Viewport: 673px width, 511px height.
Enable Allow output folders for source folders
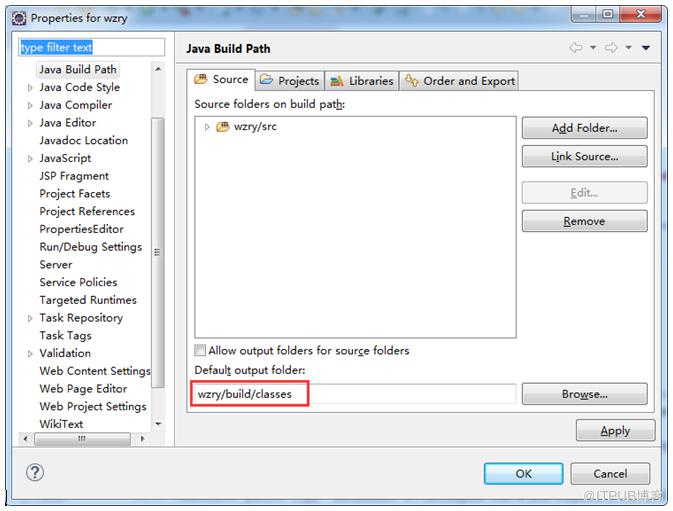pos(200,351)
